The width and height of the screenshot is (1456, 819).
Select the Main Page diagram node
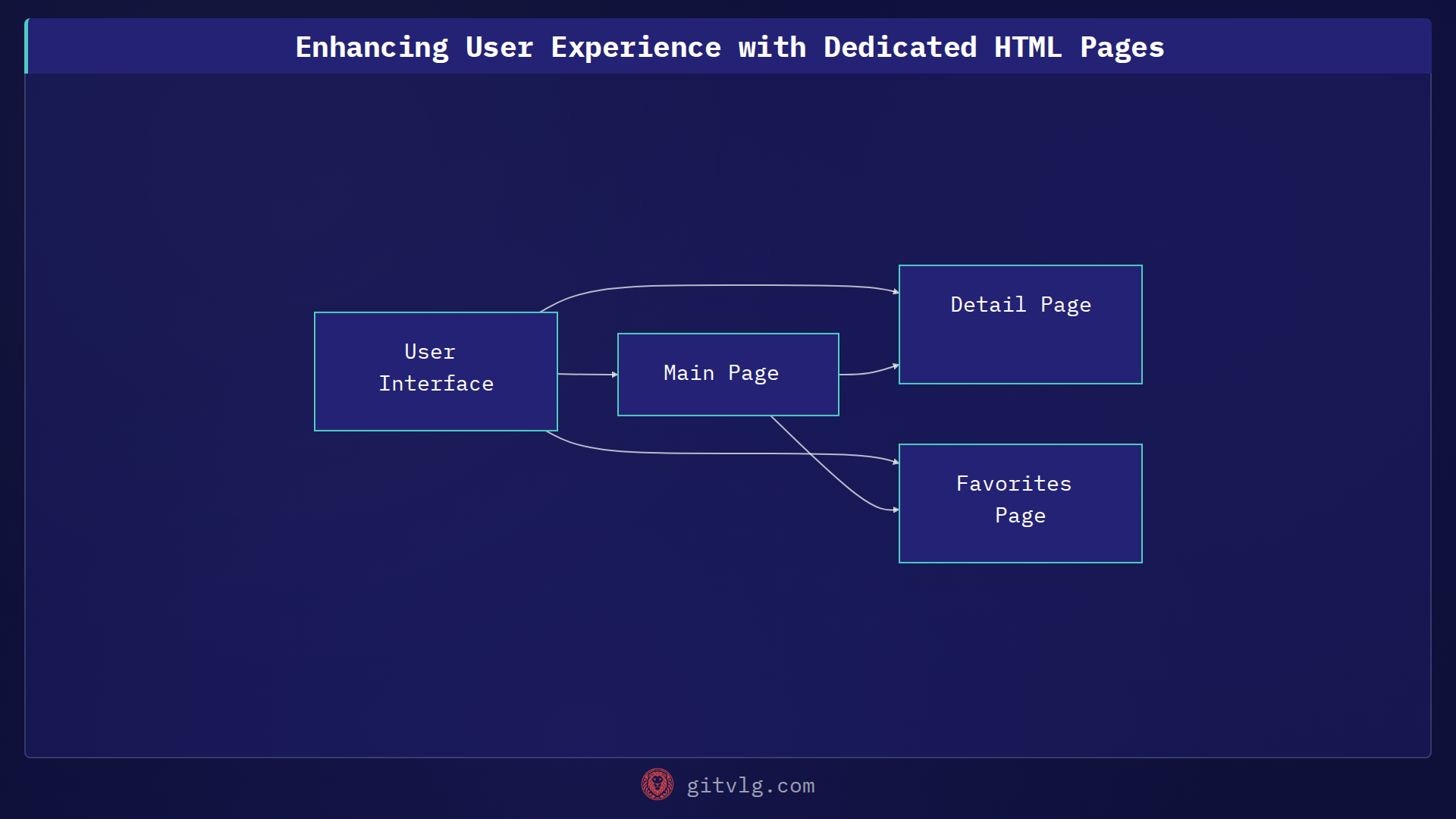[728, 375]
